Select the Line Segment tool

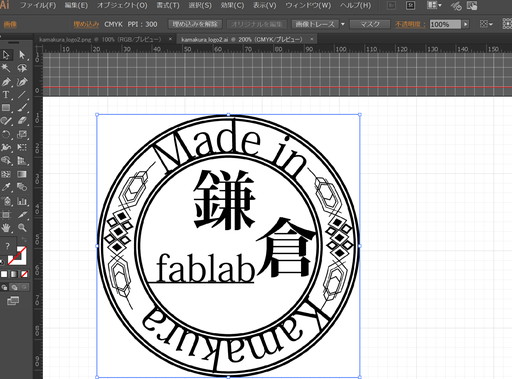[x=22, y=95]
